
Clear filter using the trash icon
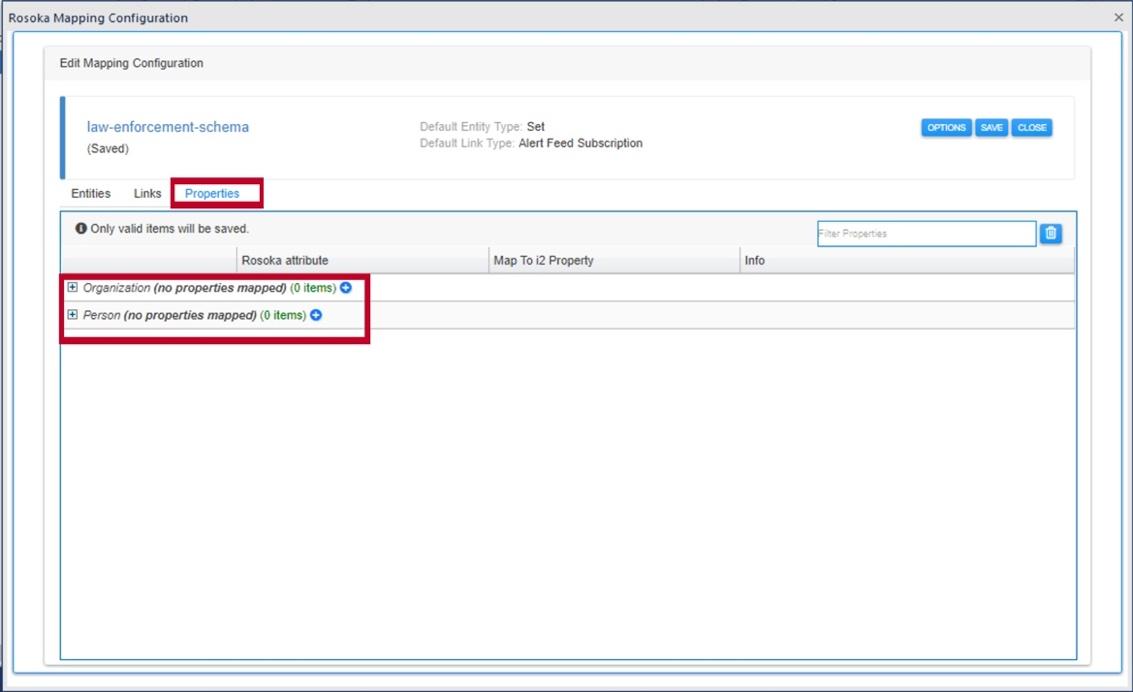1050,233
